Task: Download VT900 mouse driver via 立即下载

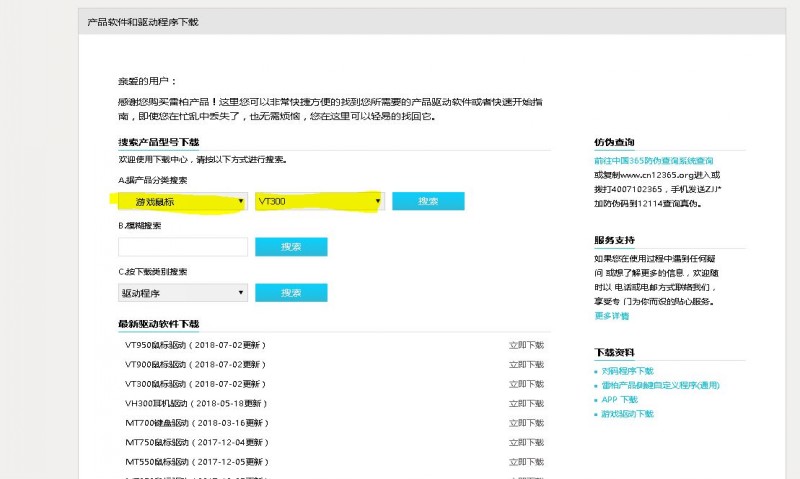Action: pyautogui.click(x=526, y=365)
